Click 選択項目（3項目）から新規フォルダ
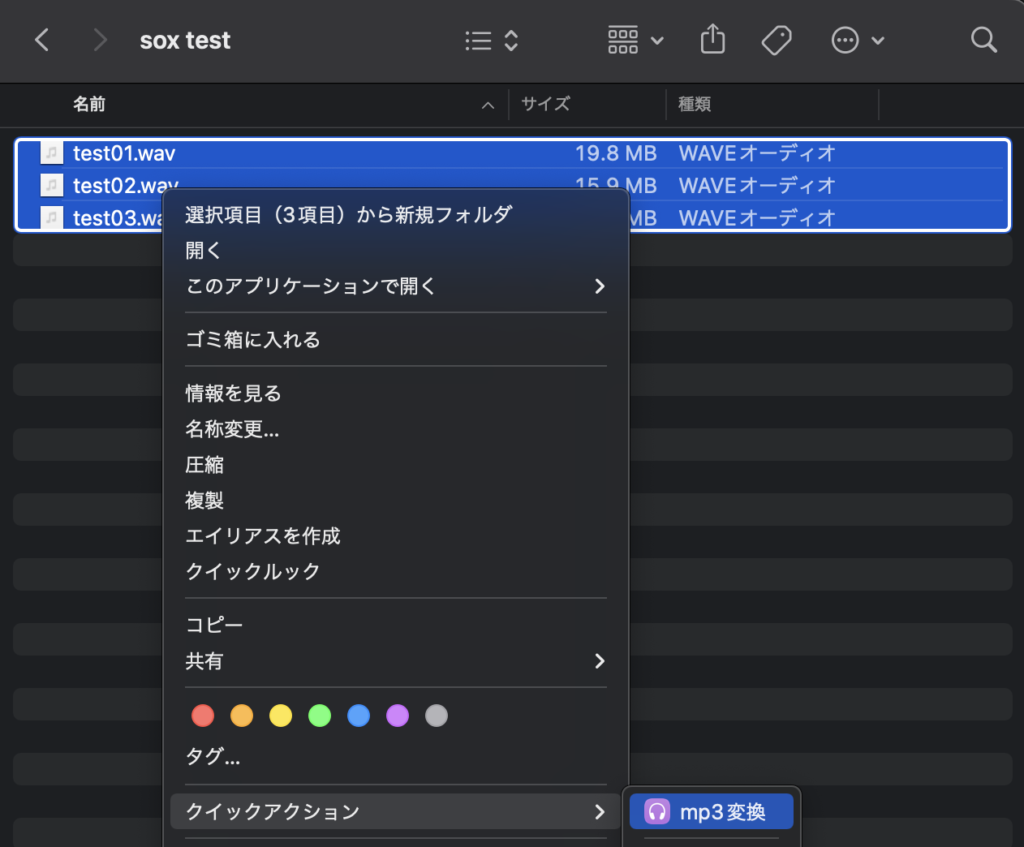 [x=348, y=214]
